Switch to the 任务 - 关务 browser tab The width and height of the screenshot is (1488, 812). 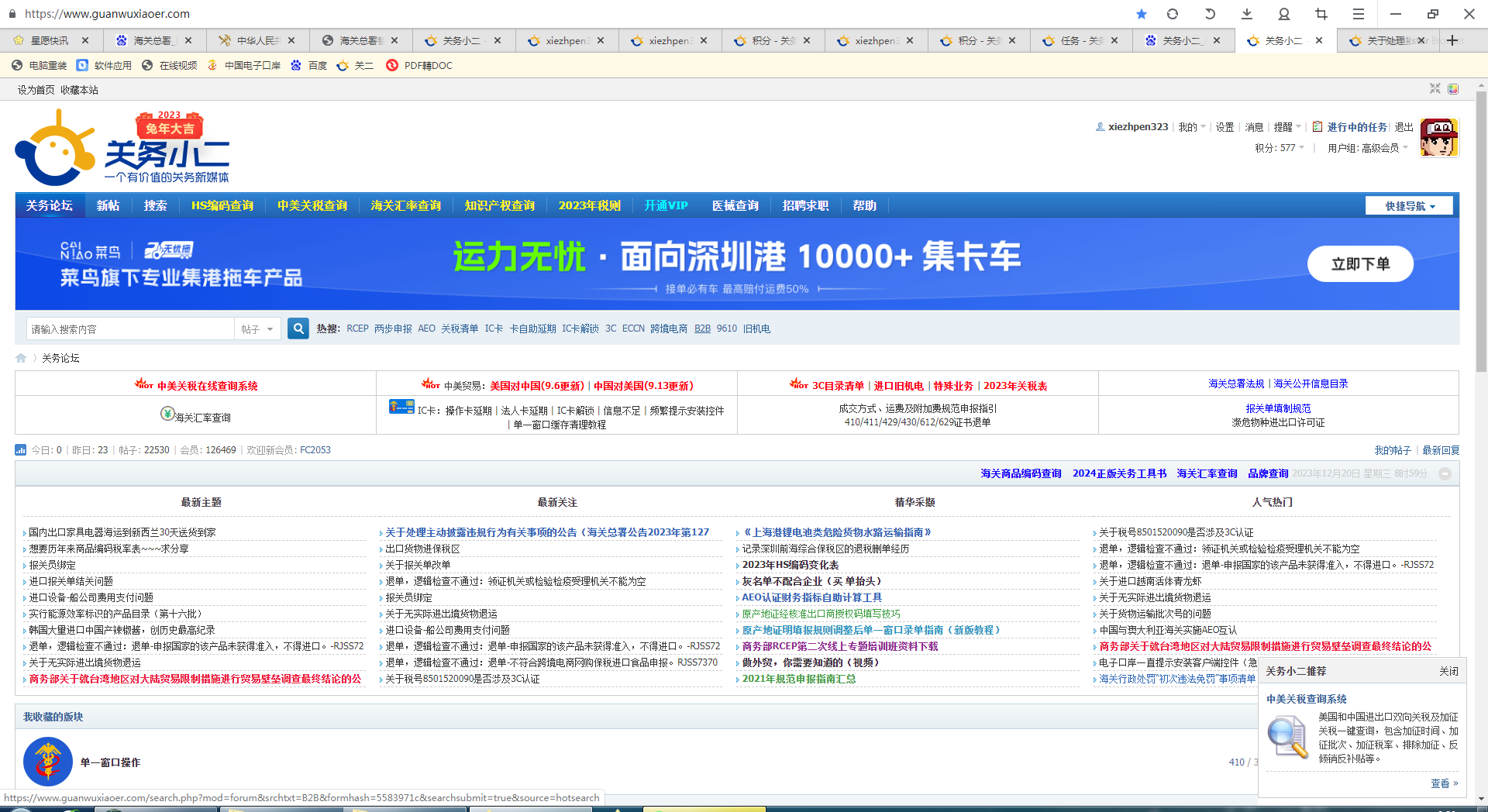tap(1081, 40)
